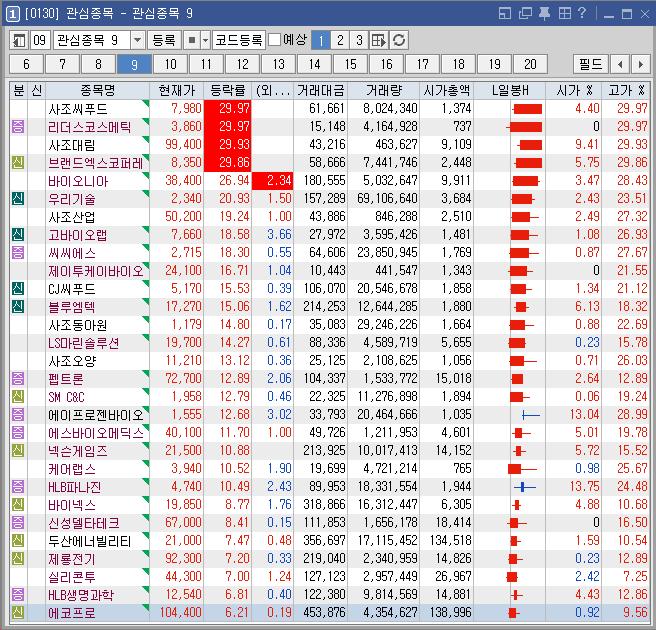Click the duplicate window icon in title bar
This screenshot has height=630, width=656.
pos(525,14)
